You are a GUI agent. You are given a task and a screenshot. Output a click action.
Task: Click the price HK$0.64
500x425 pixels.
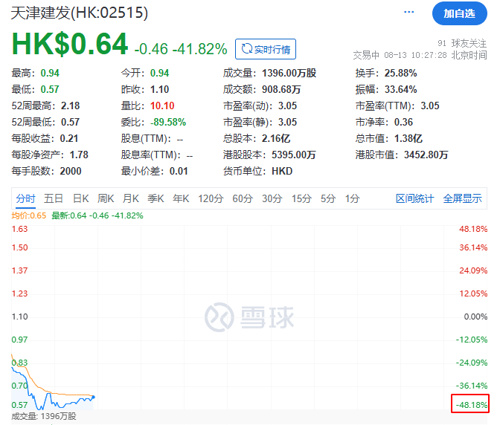point(70,44)
